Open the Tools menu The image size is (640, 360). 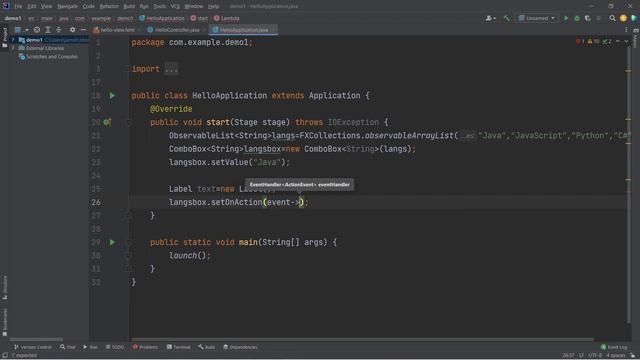coord(160,7)
